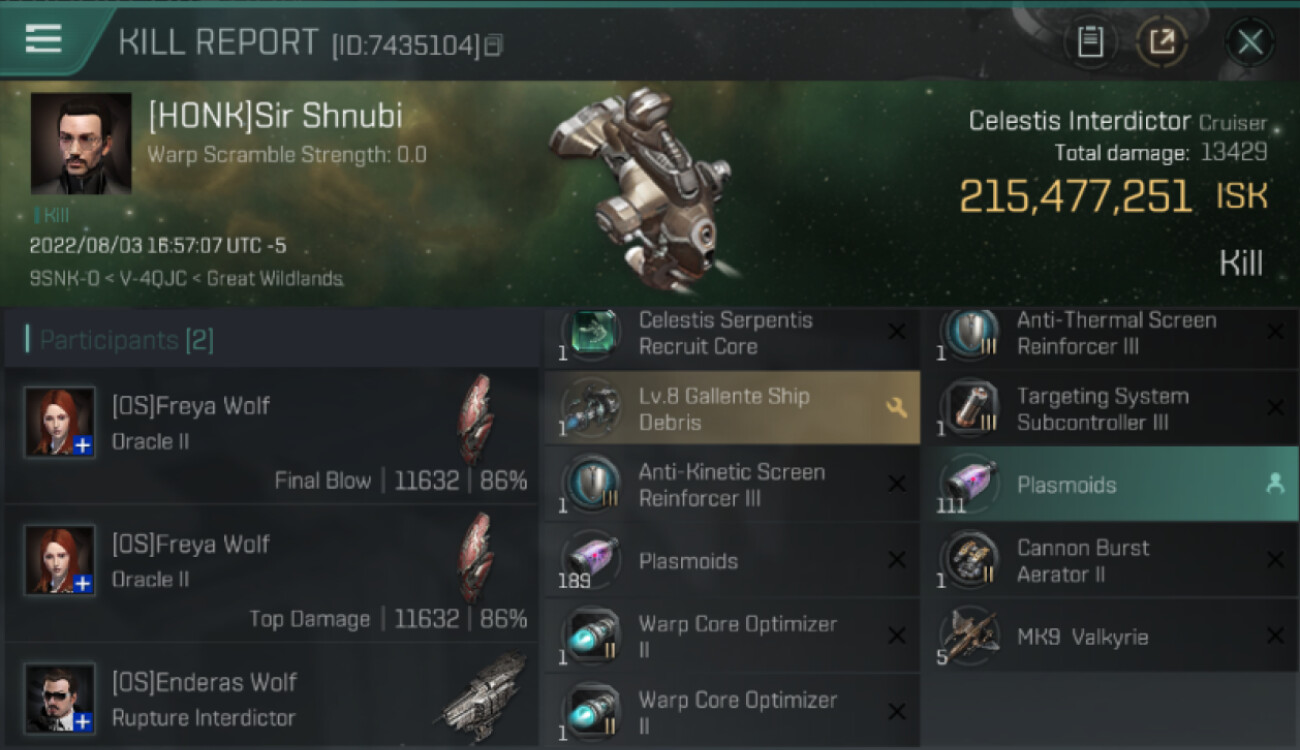Add Enderas Wolf via portrait plus badge
1300x750 pixels.
pos(84,722)
